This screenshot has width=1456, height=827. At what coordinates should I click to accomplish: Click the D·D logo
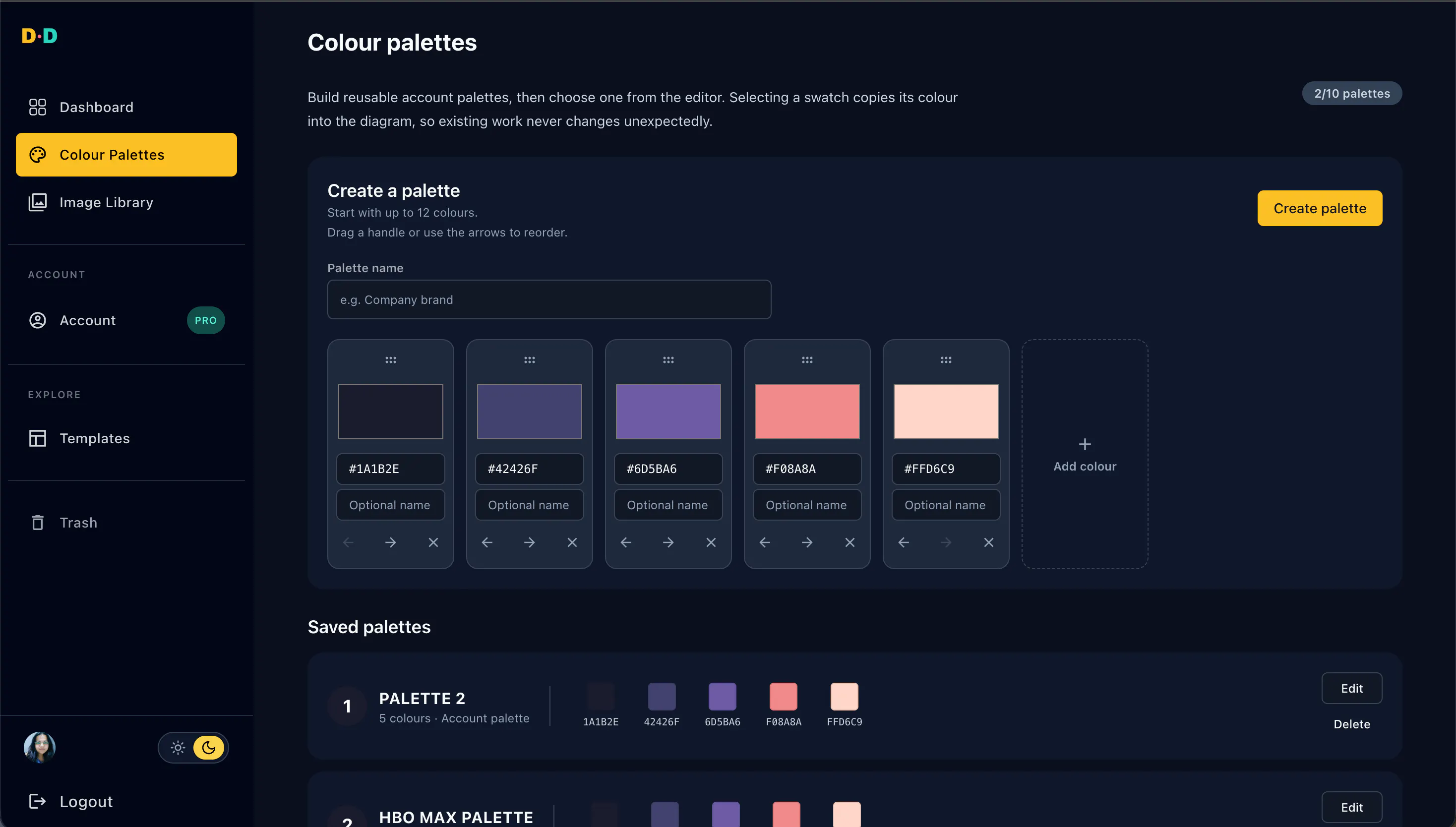(x=40, y=36)
